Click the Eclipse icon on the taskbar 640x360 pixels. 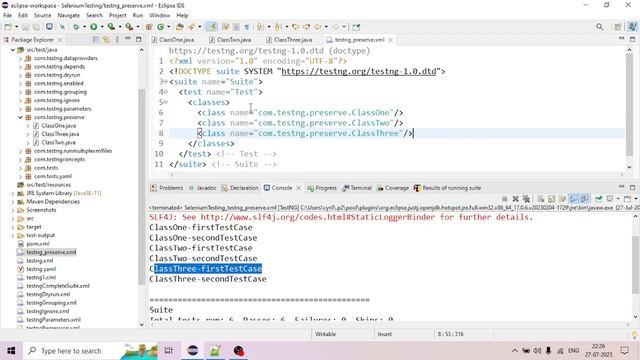pyautogui.click(x=193, y=351)
